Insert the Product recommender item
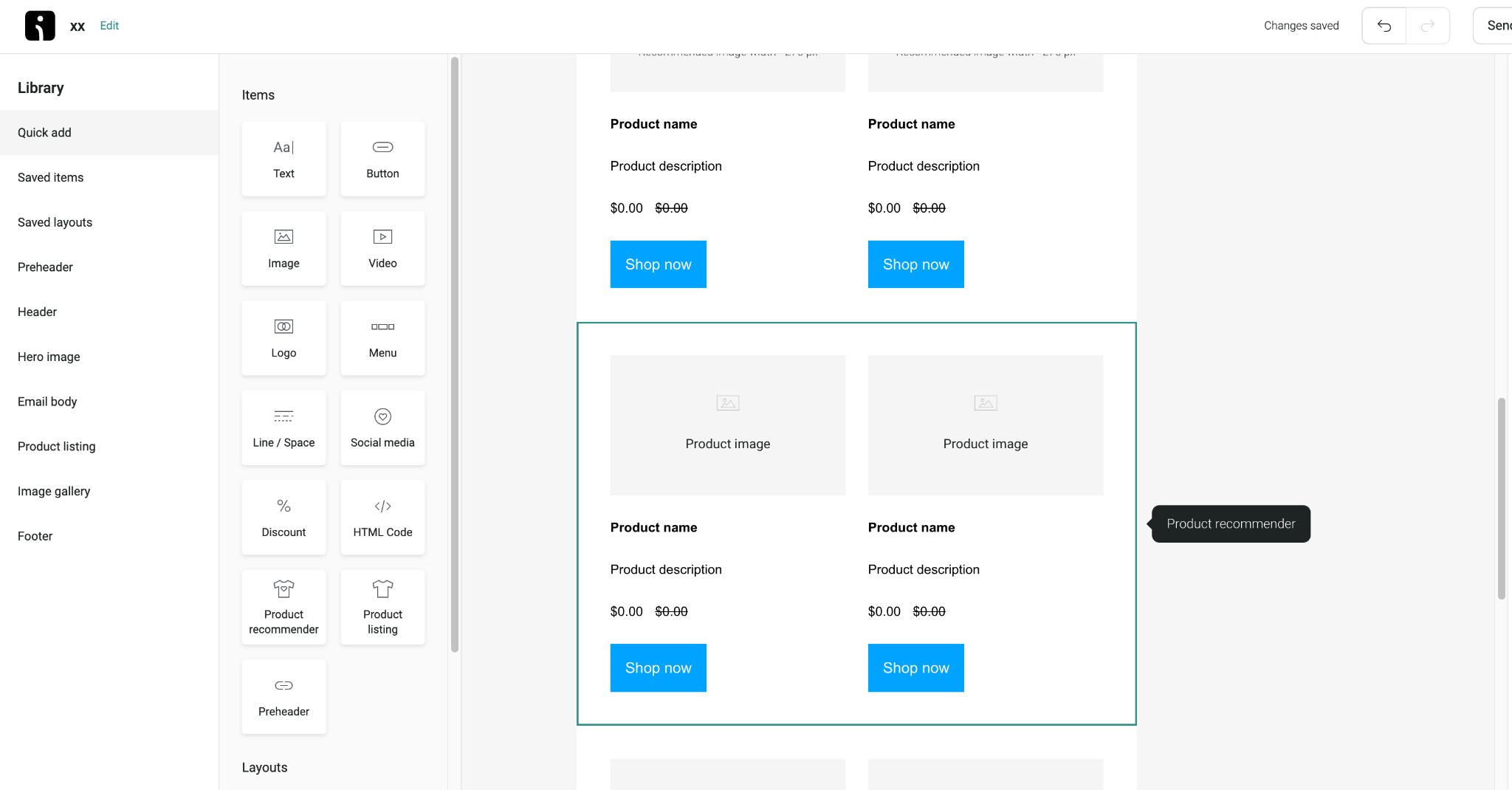Image resolution: width=1512 pixels, height=790 pixels. pos(283,607)
